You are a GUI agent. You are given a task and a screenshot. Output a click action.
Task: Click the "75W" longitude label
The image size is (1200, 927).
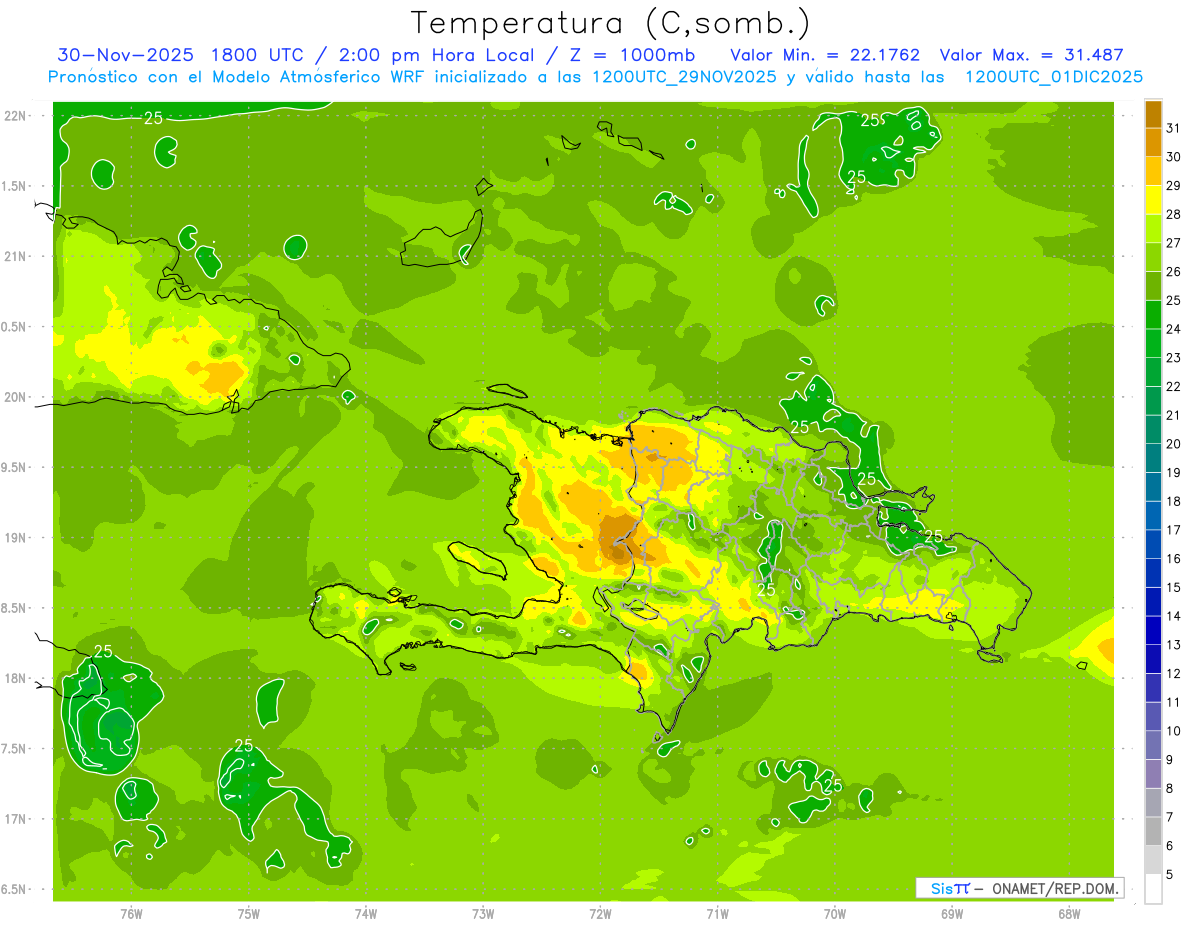tap(249, 914)
